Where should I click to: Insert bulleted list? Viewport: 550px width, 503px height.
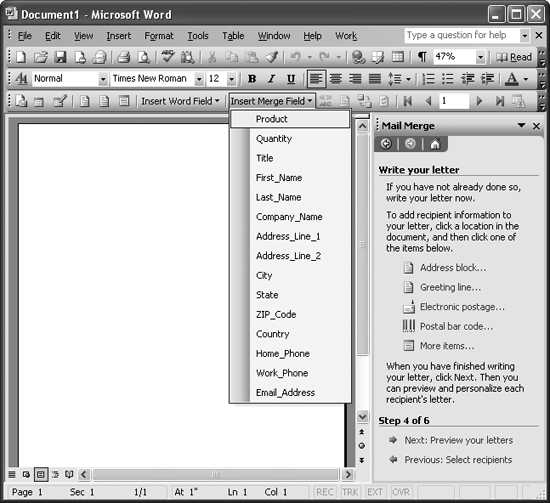coord(448,79)
